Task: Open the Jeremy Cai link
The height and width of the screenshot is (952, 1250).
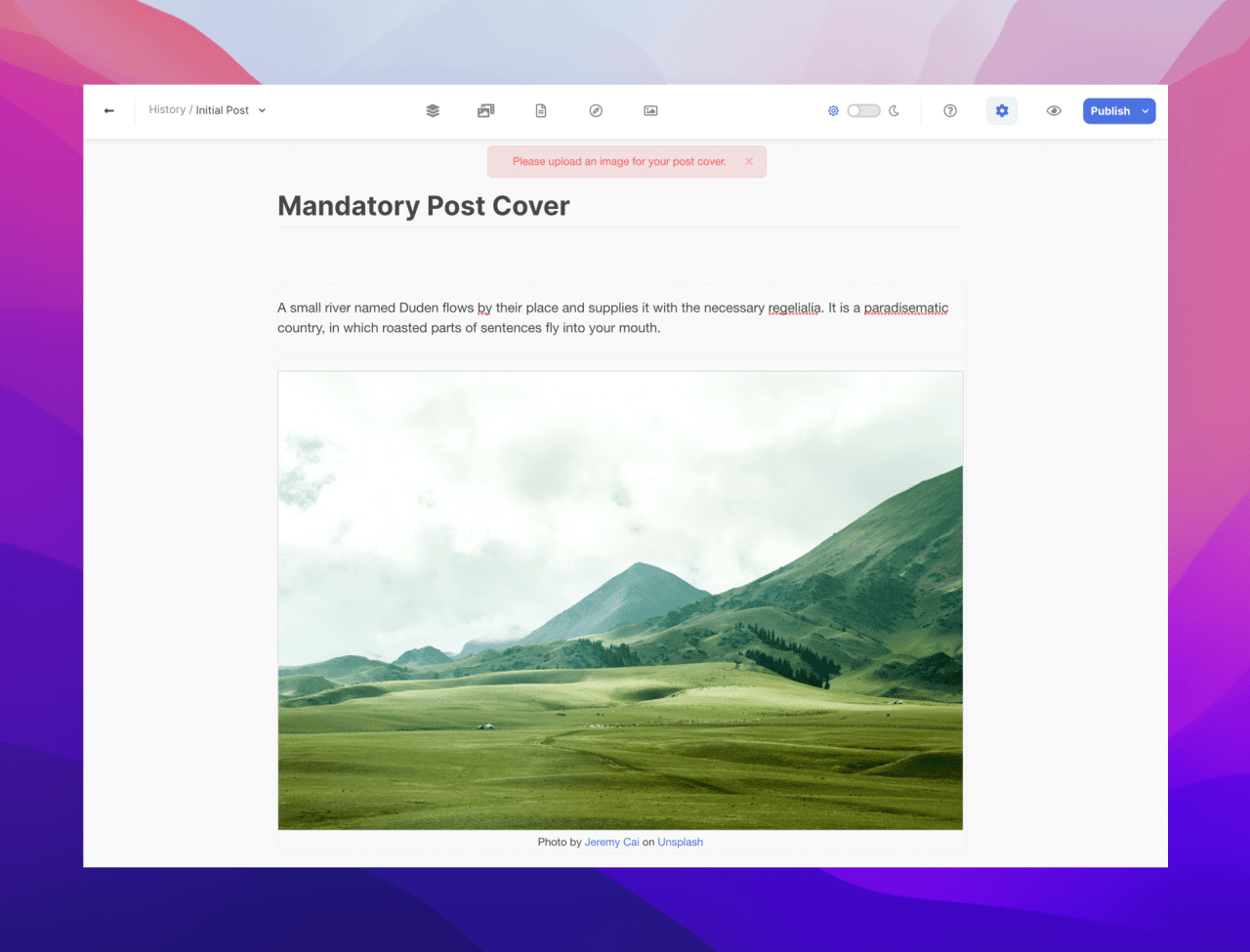Action: 611,842
